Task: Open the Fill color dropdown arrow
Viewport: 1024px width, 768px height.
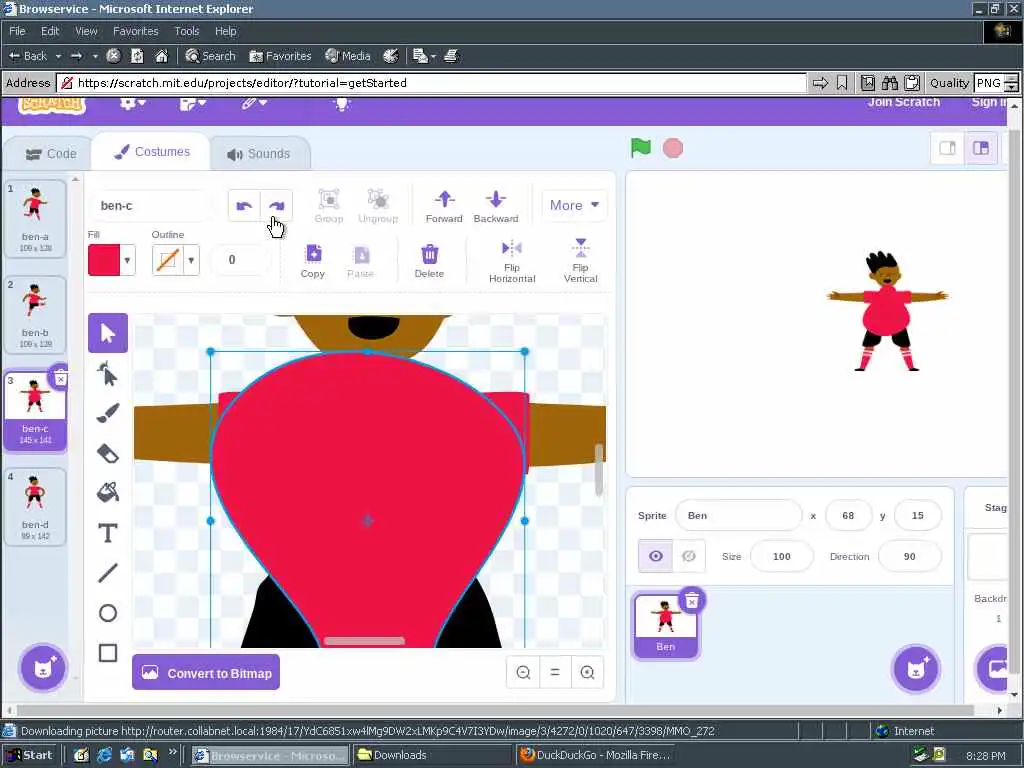Action: (x=127, y=260)
